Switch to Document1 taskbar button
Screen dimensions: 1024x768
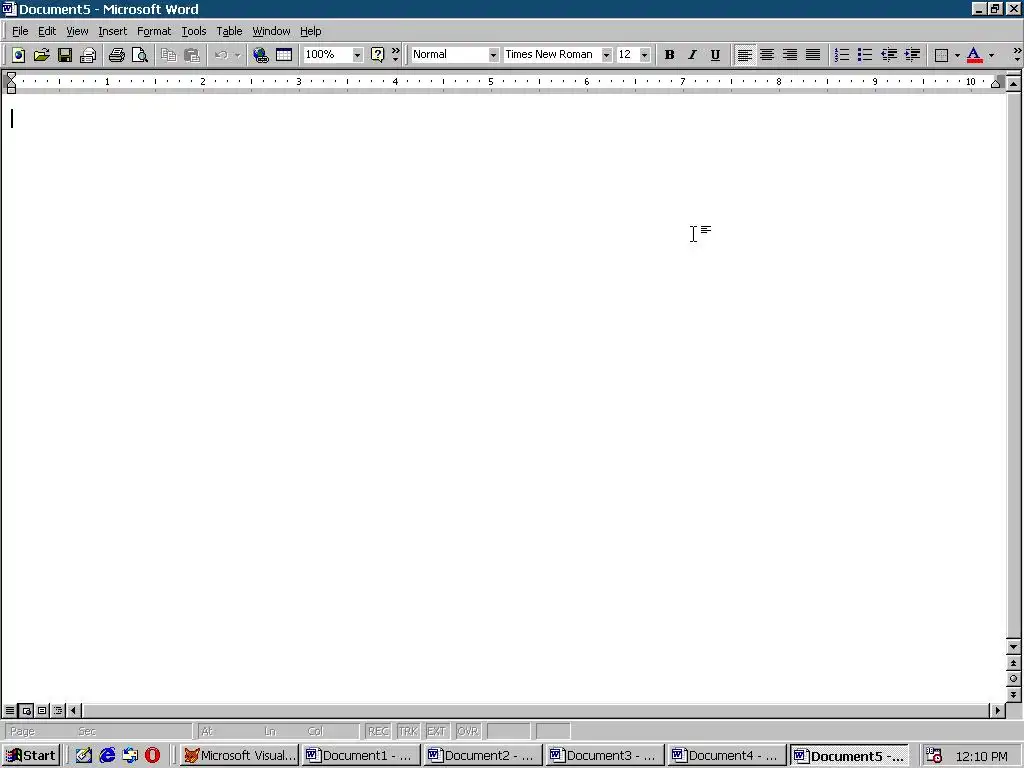coord(360,756)
